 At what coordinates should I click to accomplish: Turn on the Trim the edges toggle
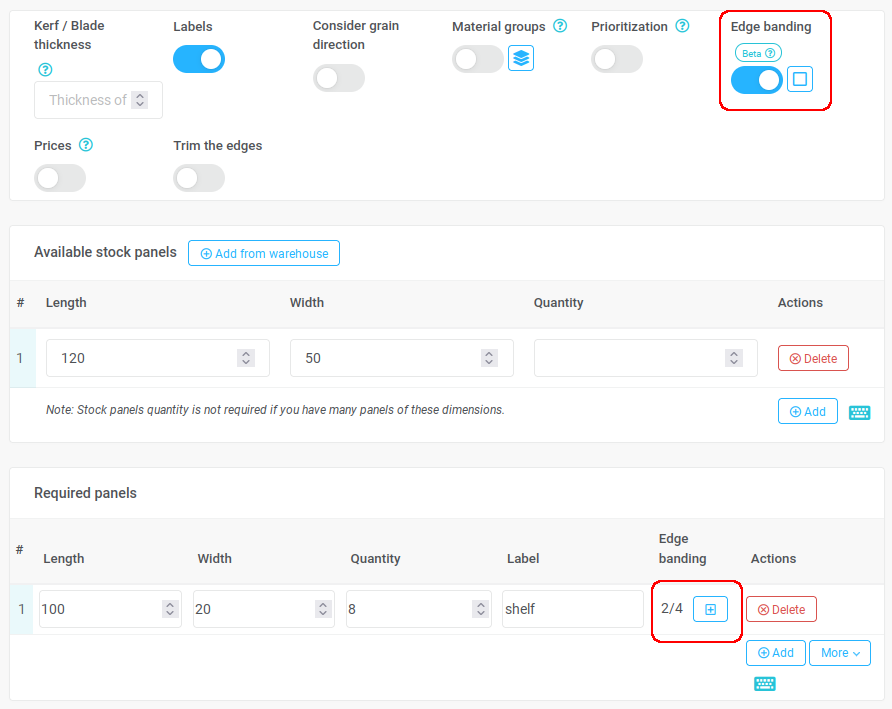coord(199,178)
